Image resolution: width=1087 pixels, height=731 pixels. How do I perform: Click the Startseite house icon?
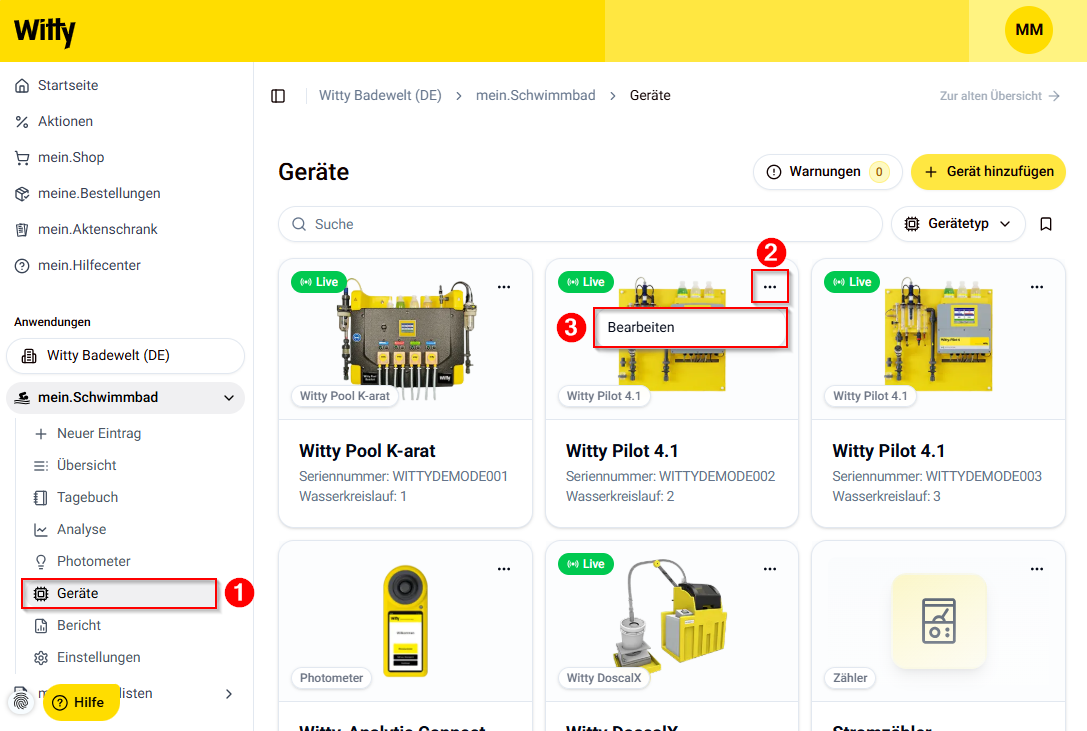click(22, 85)
